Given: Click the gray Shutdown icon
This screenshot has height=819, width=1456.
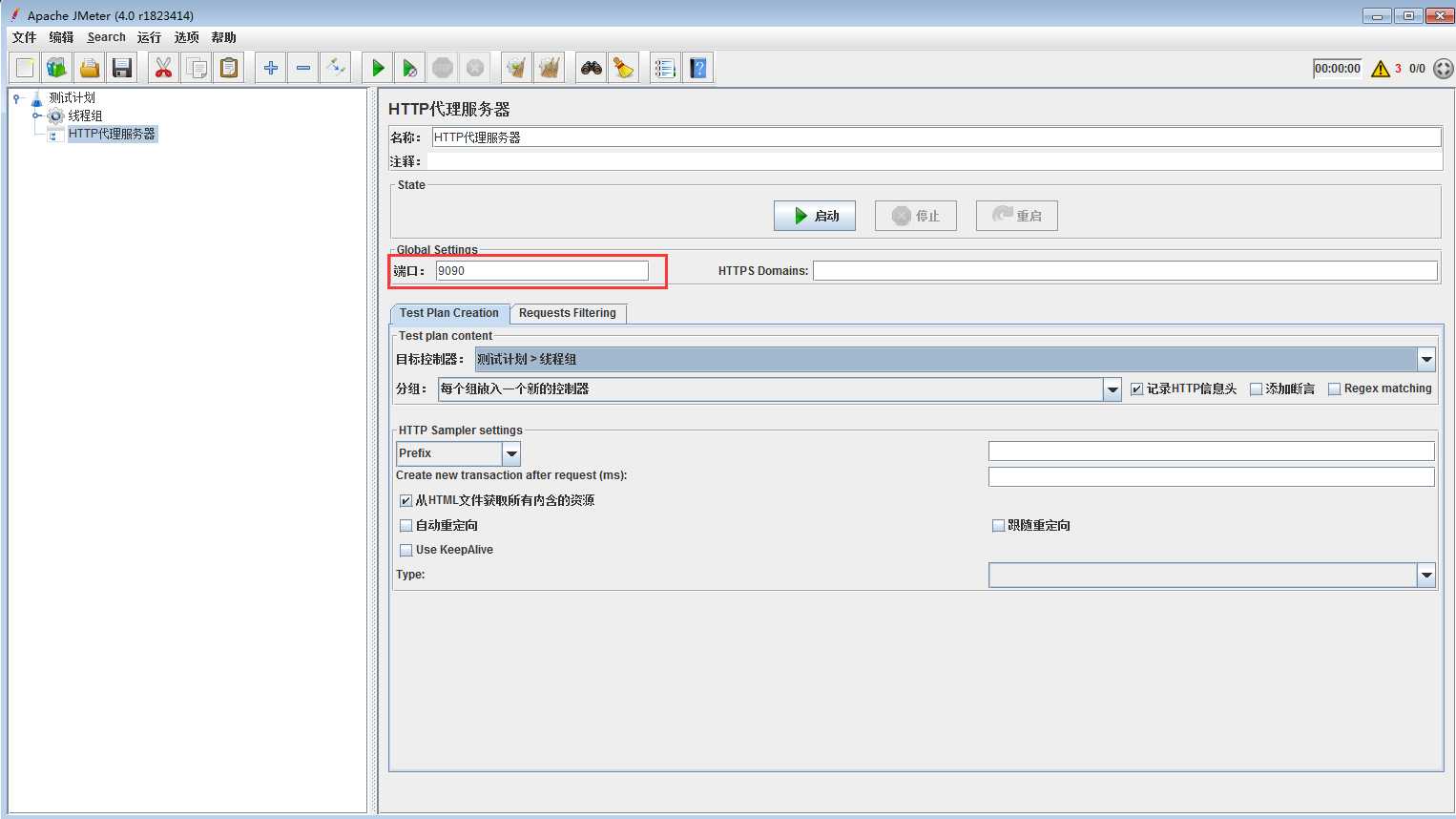Looking at the screenshot, I should pyautogui.click(x=475, y=68).
